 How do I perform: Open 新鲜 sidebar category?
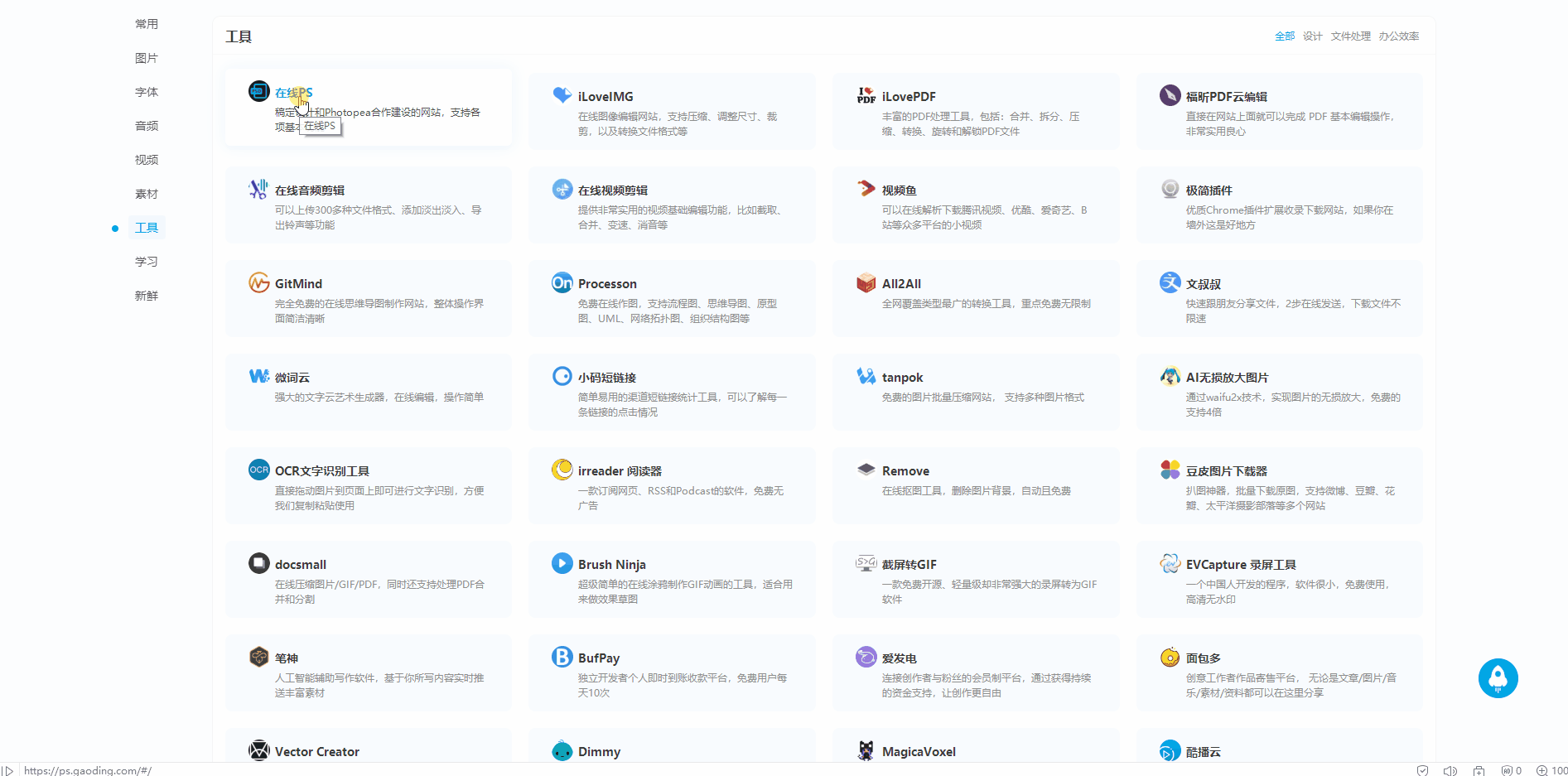click(x=147, y=296)
